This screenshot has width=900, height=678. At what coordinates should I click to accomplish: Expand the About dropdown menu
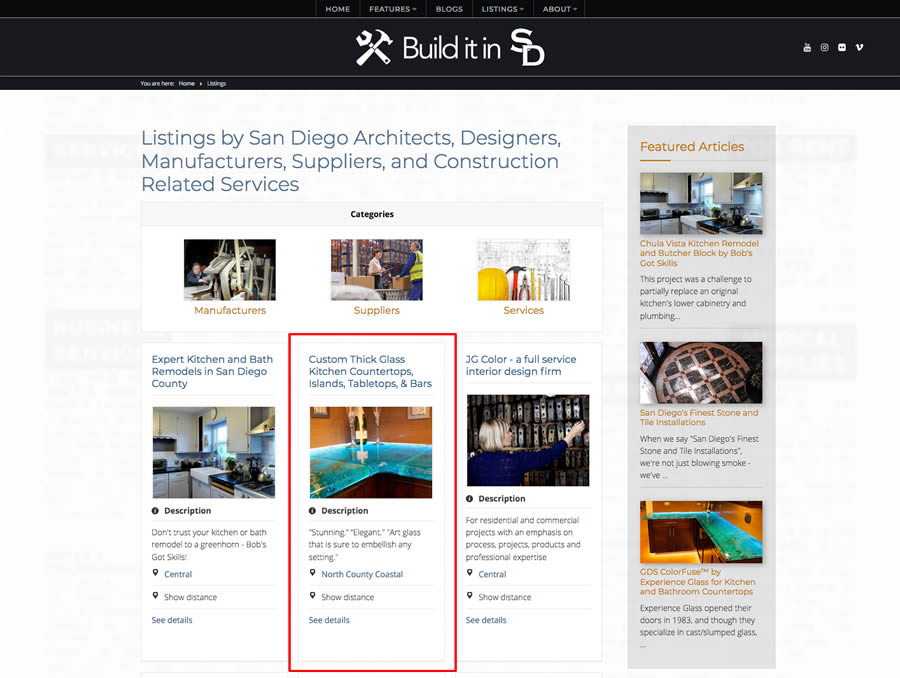click(560, 9)
